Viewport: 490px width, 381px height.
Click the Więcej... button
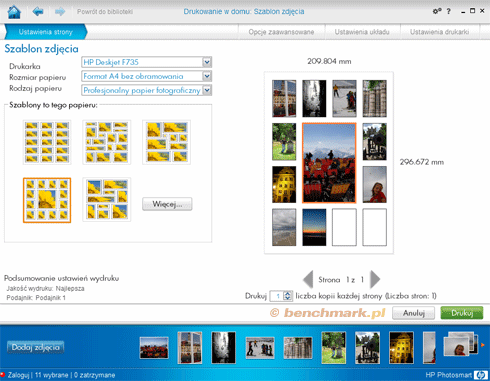pyautogui.click(x=167, y=204)
